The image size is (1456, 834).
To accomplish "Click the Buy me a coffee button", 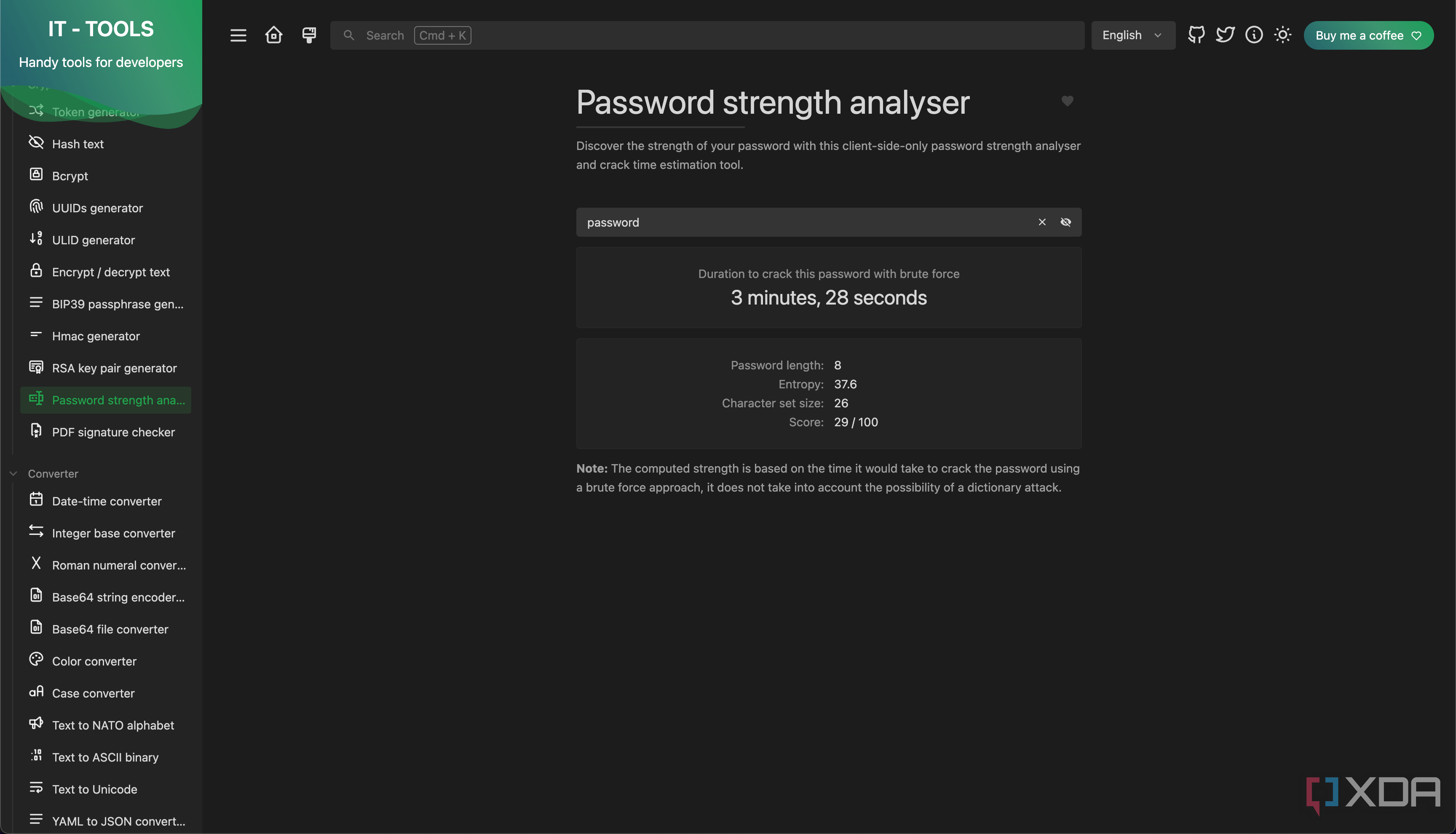I will coord(1368,35).
